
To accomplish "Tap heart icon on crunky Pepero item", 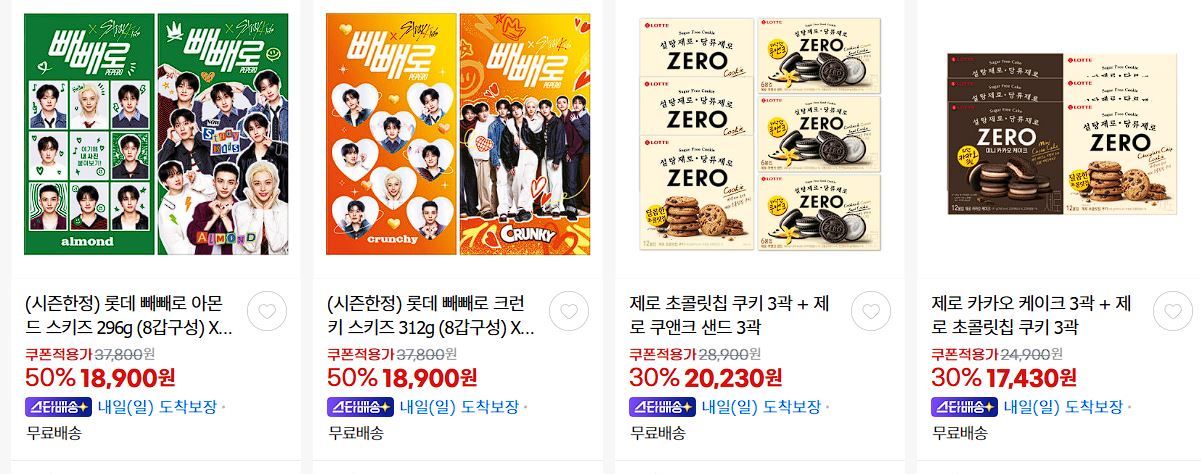I will tap(569, 311).
